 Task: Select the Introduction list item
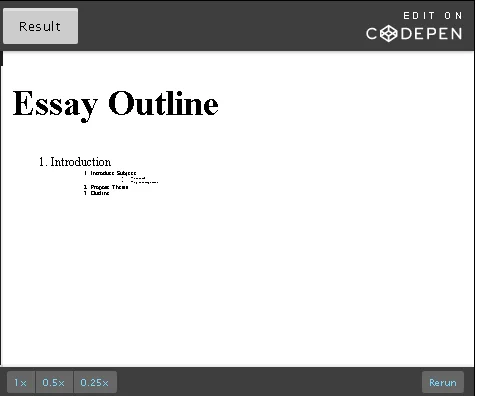point(80,162)
